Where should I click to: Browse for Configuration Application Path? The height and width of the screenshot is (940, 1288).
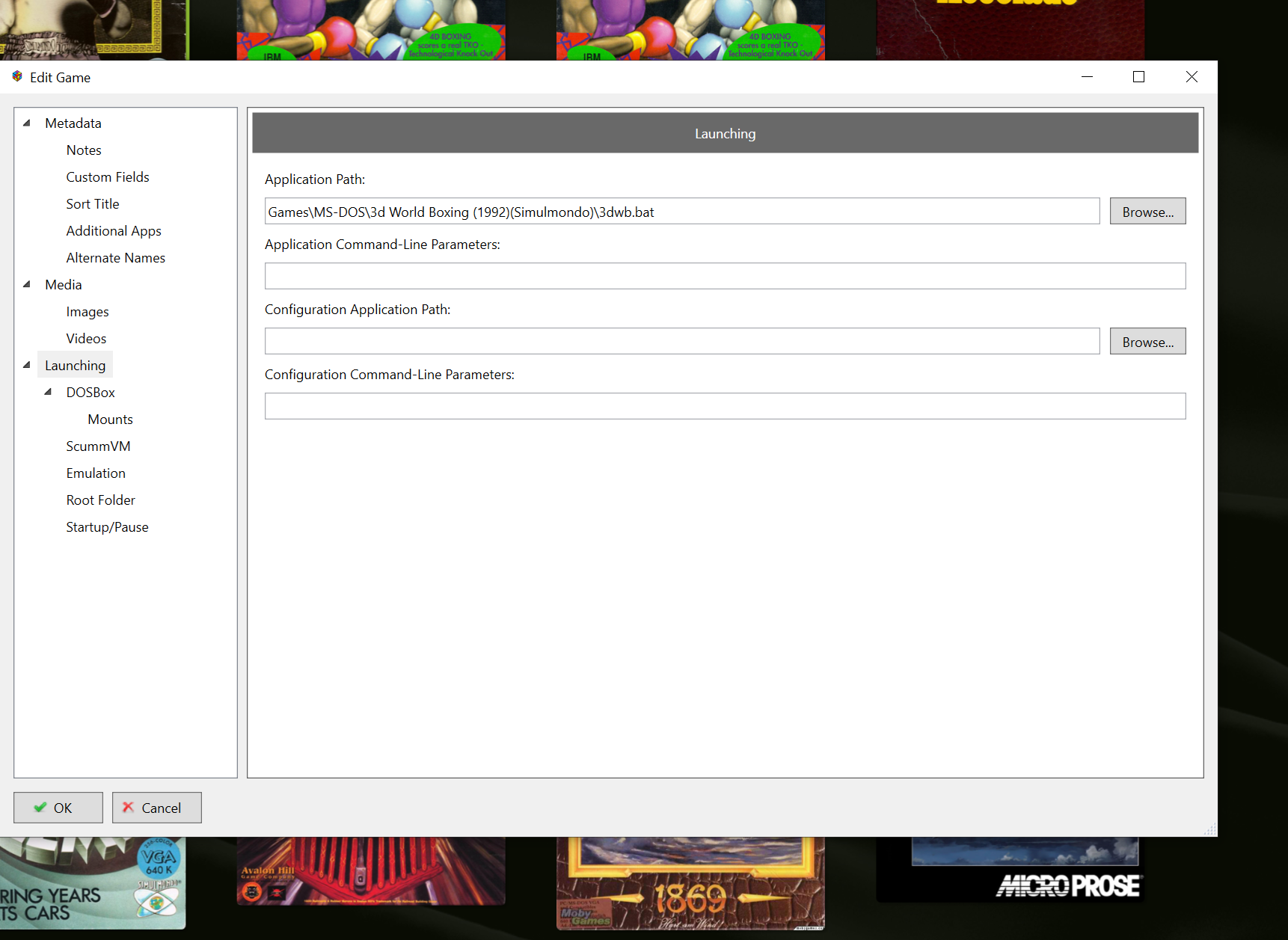point(1147,342)
